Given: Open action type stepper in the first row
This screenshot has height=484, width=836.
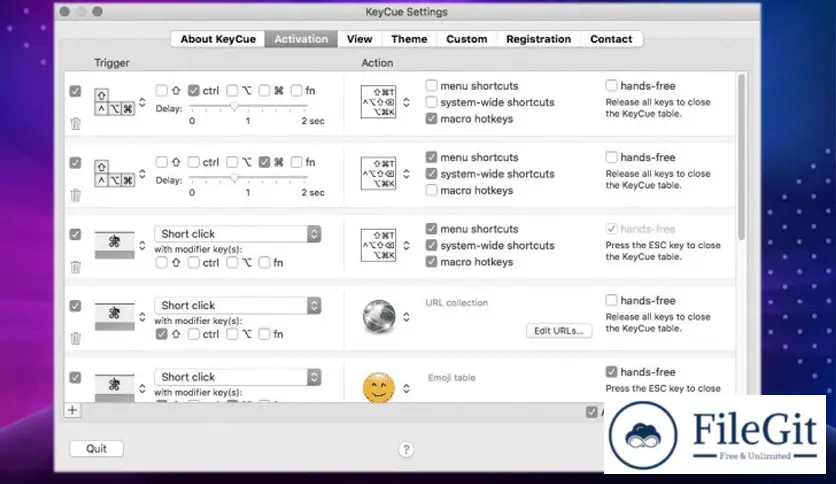Looking at the screenshot, I should pyautogui.click(x=406, y=102).
